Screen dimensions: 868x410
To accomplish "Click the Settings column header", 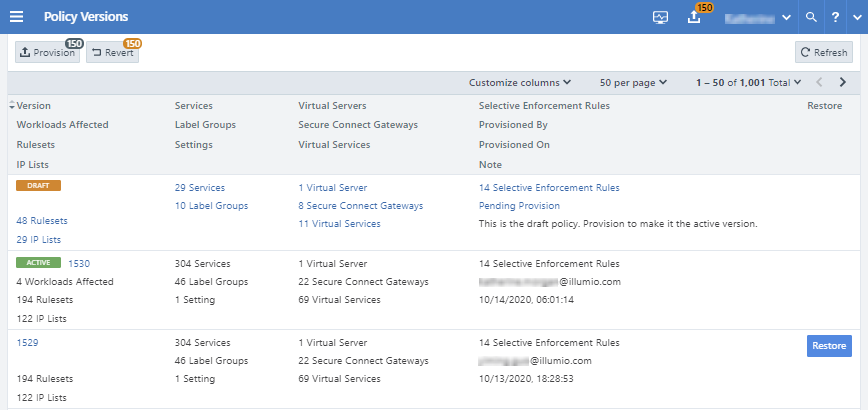I will [194, 144].
